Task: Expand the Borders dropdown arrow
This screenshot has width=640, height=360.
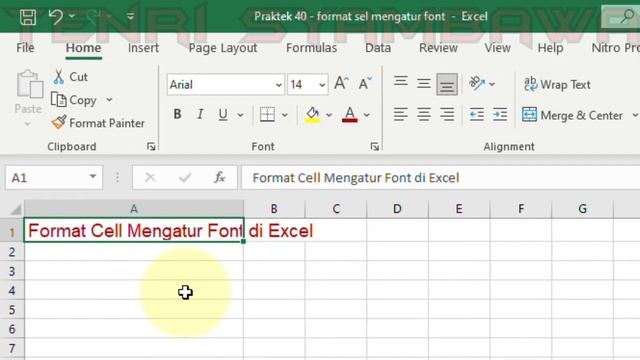Action: (285, 115)
